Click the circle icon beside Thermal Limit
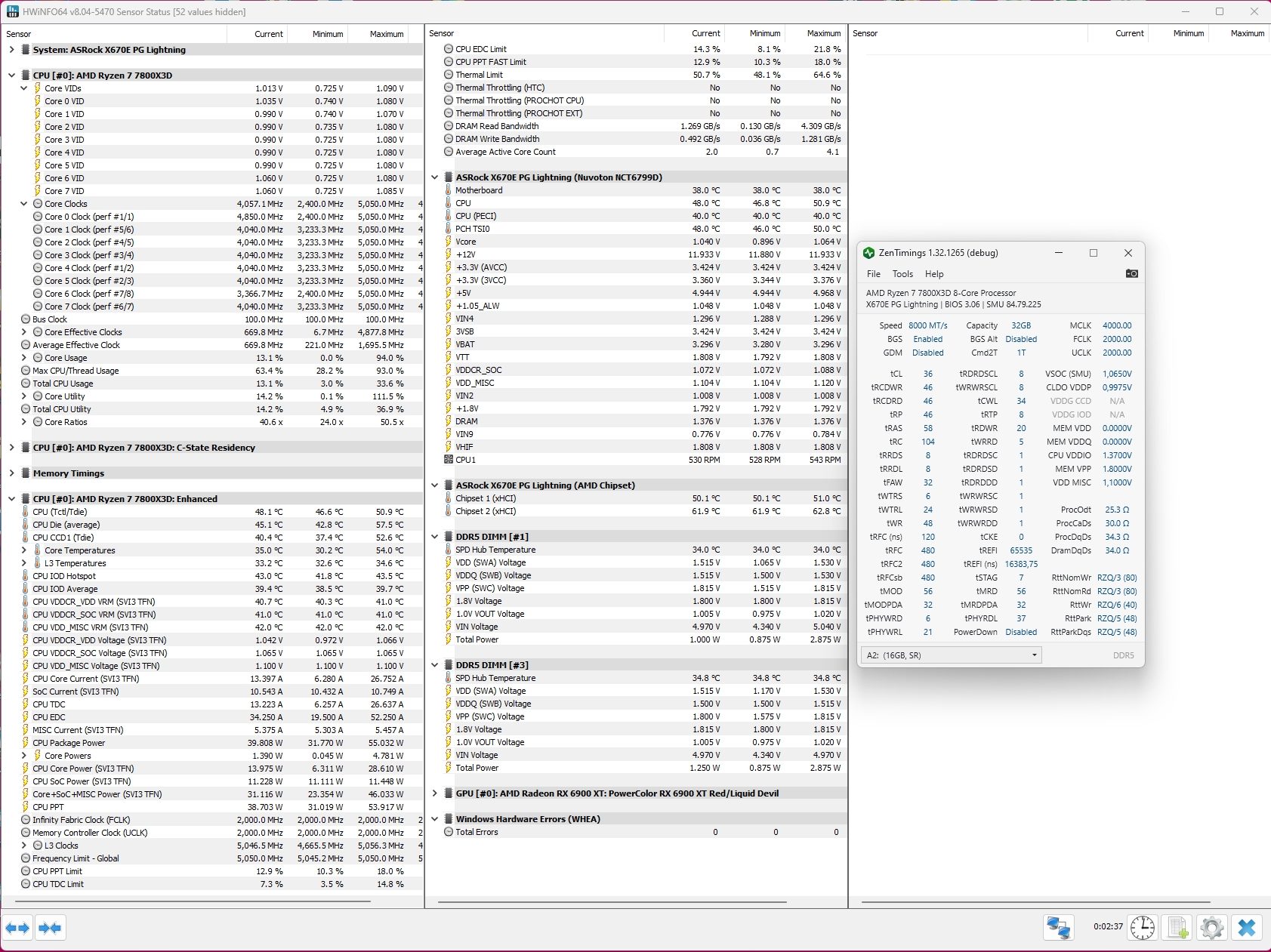 pos(449,75)
